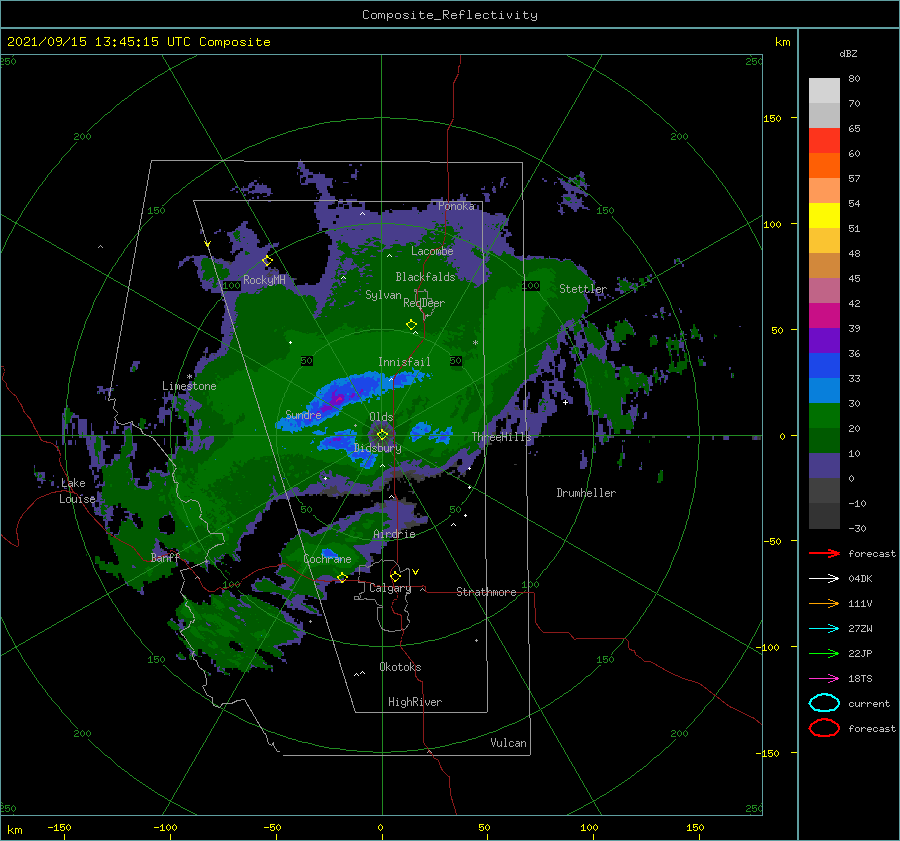
Task: Click the 150 tick label on bottom axis
Action: 695,828
